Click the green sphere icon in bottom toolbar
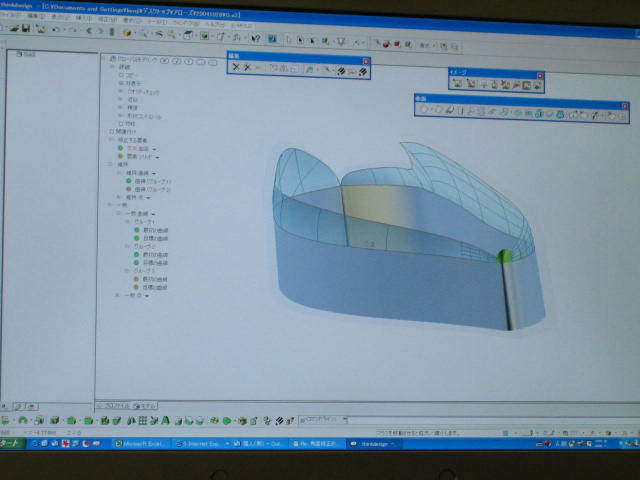The width and height of the screenshot is (640, 480). pos(227,420)
